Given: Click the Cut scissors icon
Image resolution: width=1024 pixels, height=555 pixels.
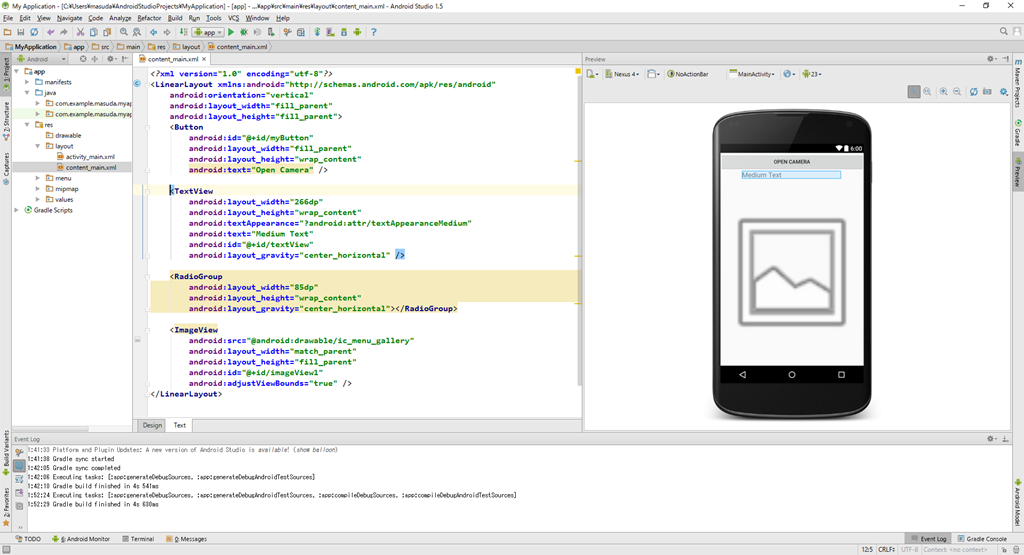Looking at the screenshot, I should pyautogui.click(x=81, y=32).
